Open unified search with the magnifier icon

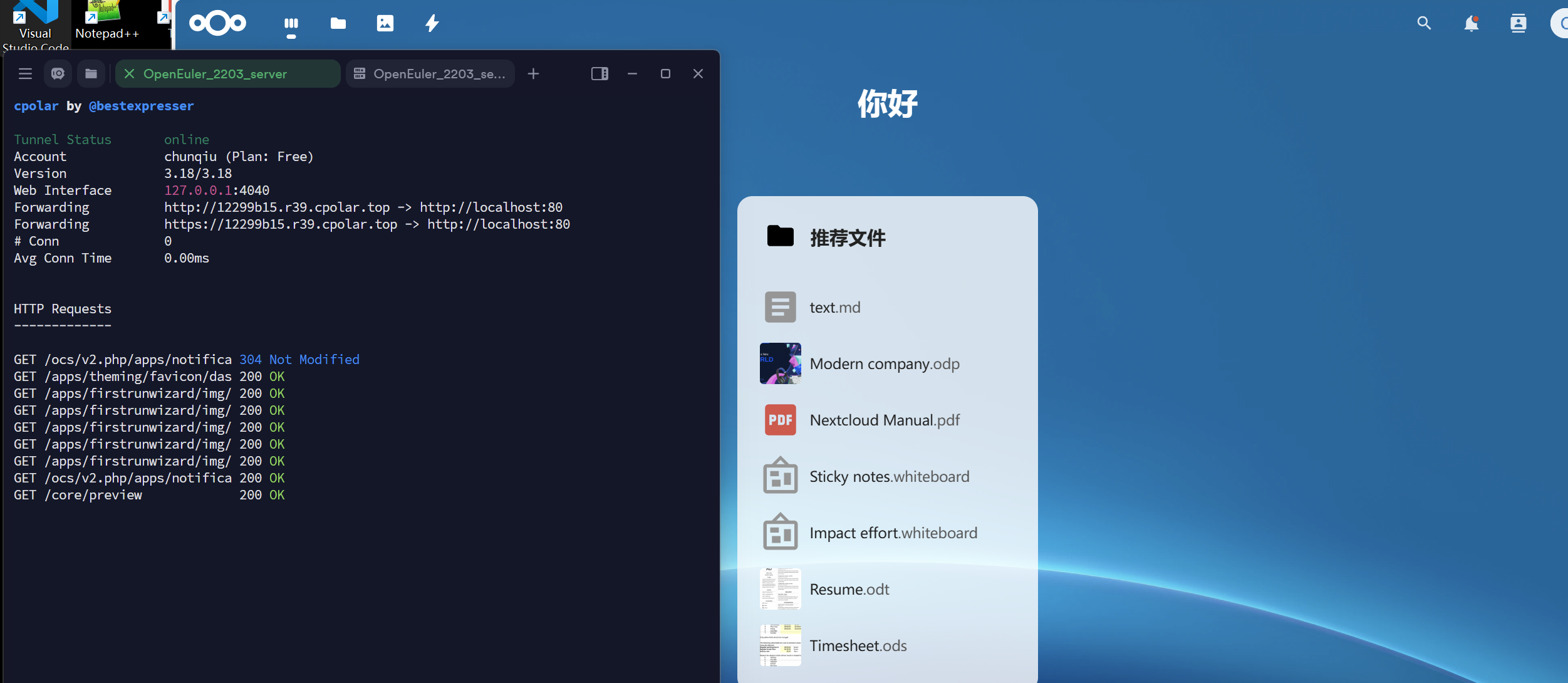[x=1424, y=23]
